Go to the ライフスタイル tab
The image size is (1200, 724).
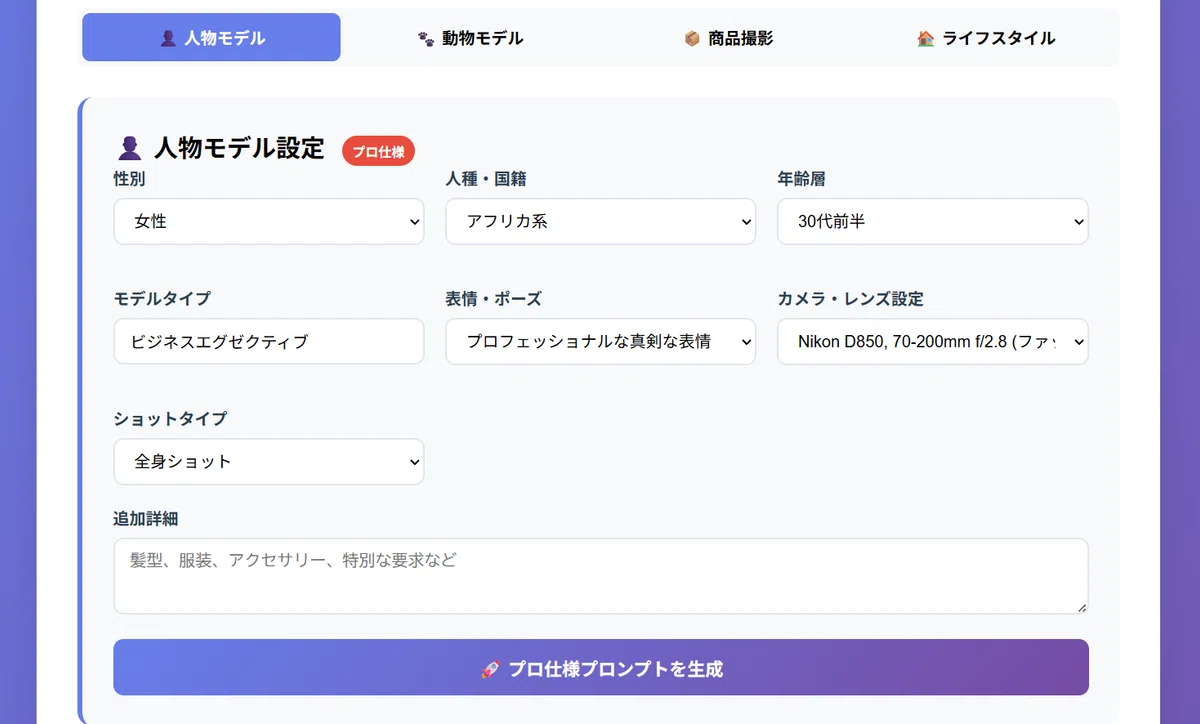pos(987,38)
